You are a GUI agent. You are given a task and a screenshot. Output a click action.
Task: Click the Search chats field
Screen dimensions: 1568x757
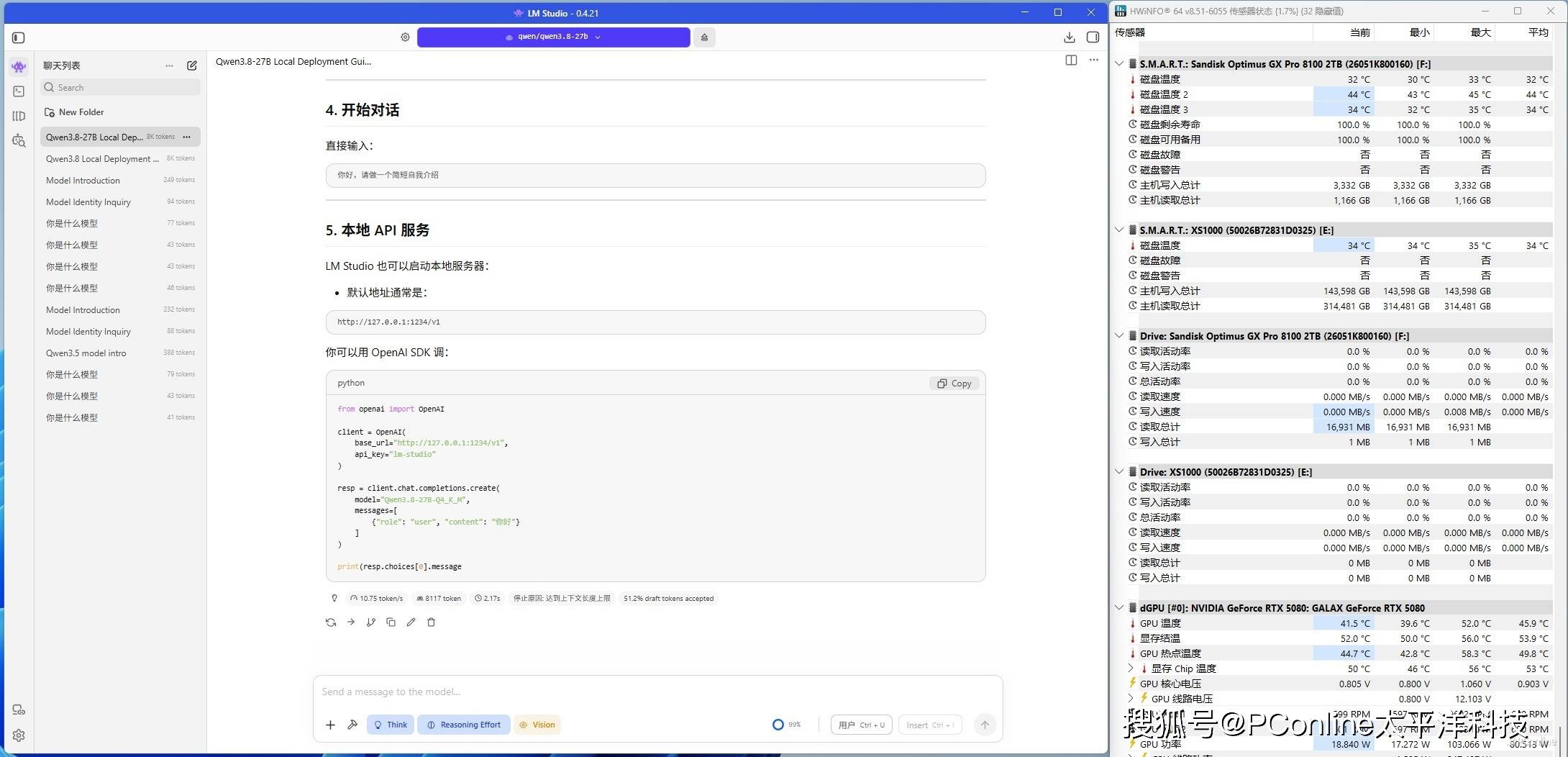pyautogui.click(x=120, y=88)
